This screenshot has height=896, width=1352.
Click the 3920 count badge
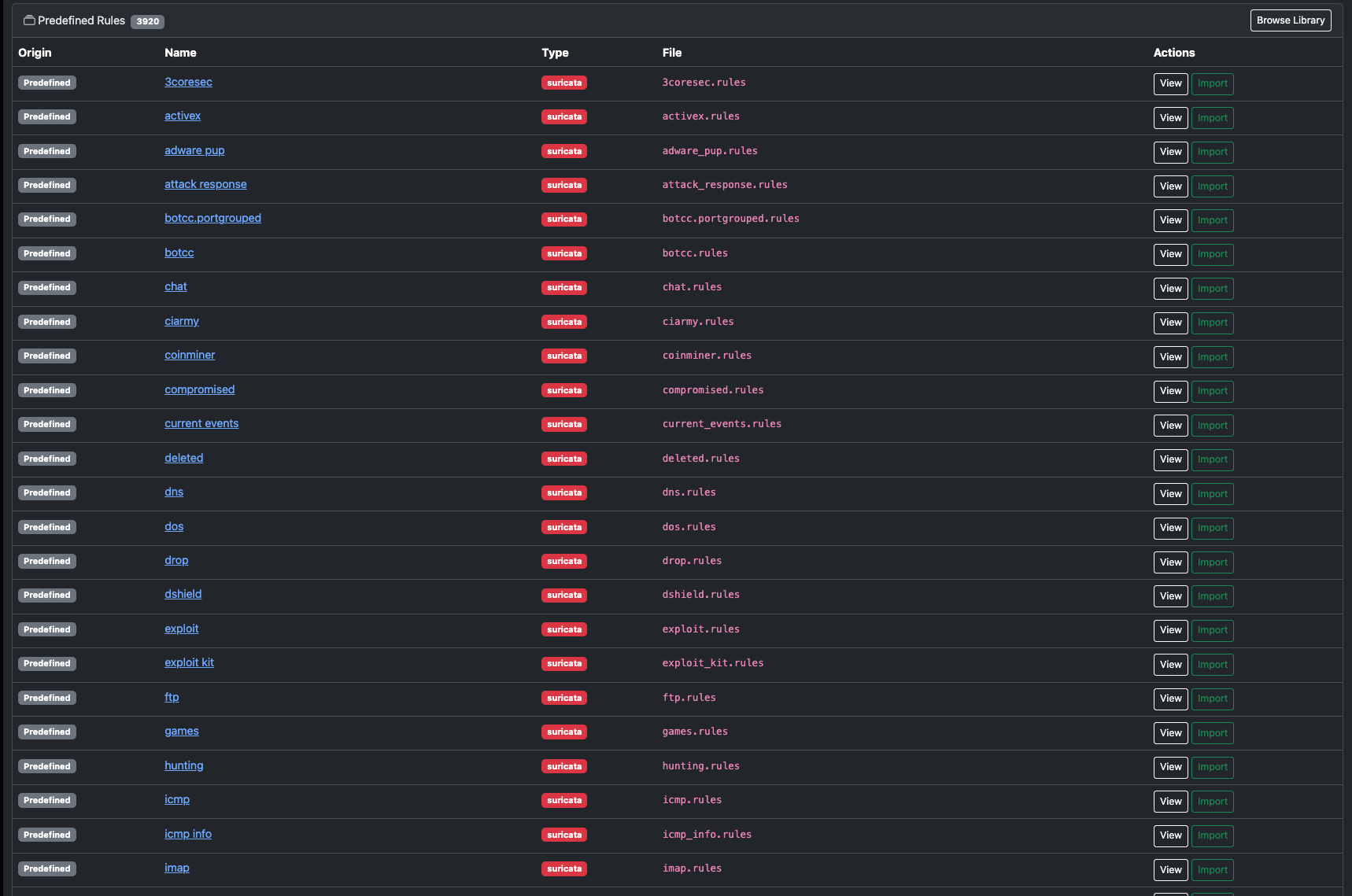coord(147,21)
